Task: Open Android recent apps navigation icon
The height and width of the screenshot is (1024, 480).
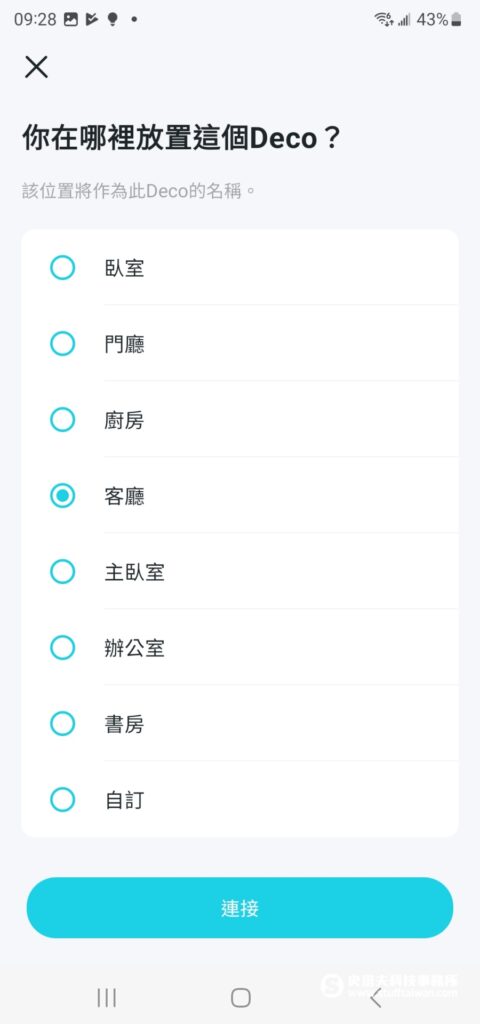Action: tap(106, 997)
